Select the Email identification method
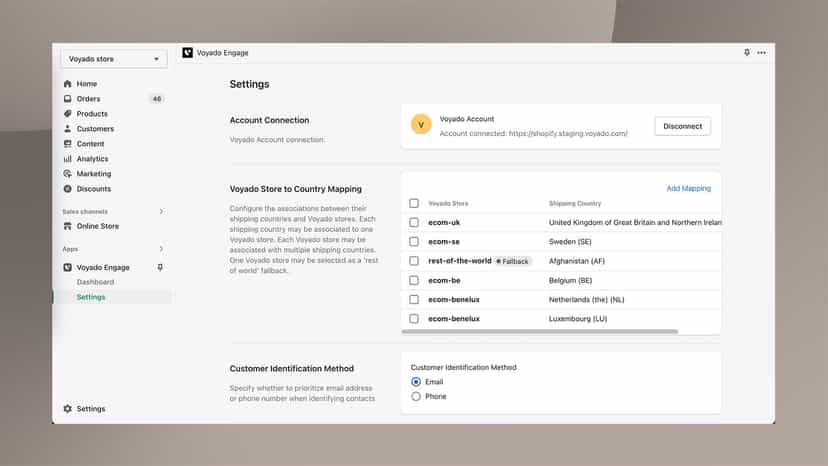 416,381
